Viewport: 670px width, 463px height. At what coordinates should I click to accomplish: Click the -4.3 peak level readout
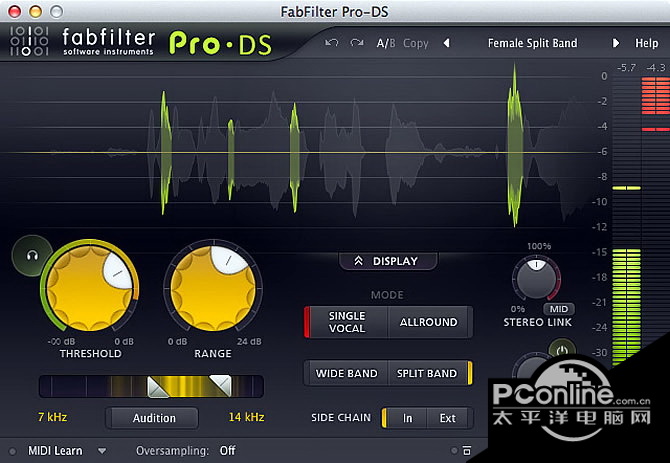tap(655, 67)
